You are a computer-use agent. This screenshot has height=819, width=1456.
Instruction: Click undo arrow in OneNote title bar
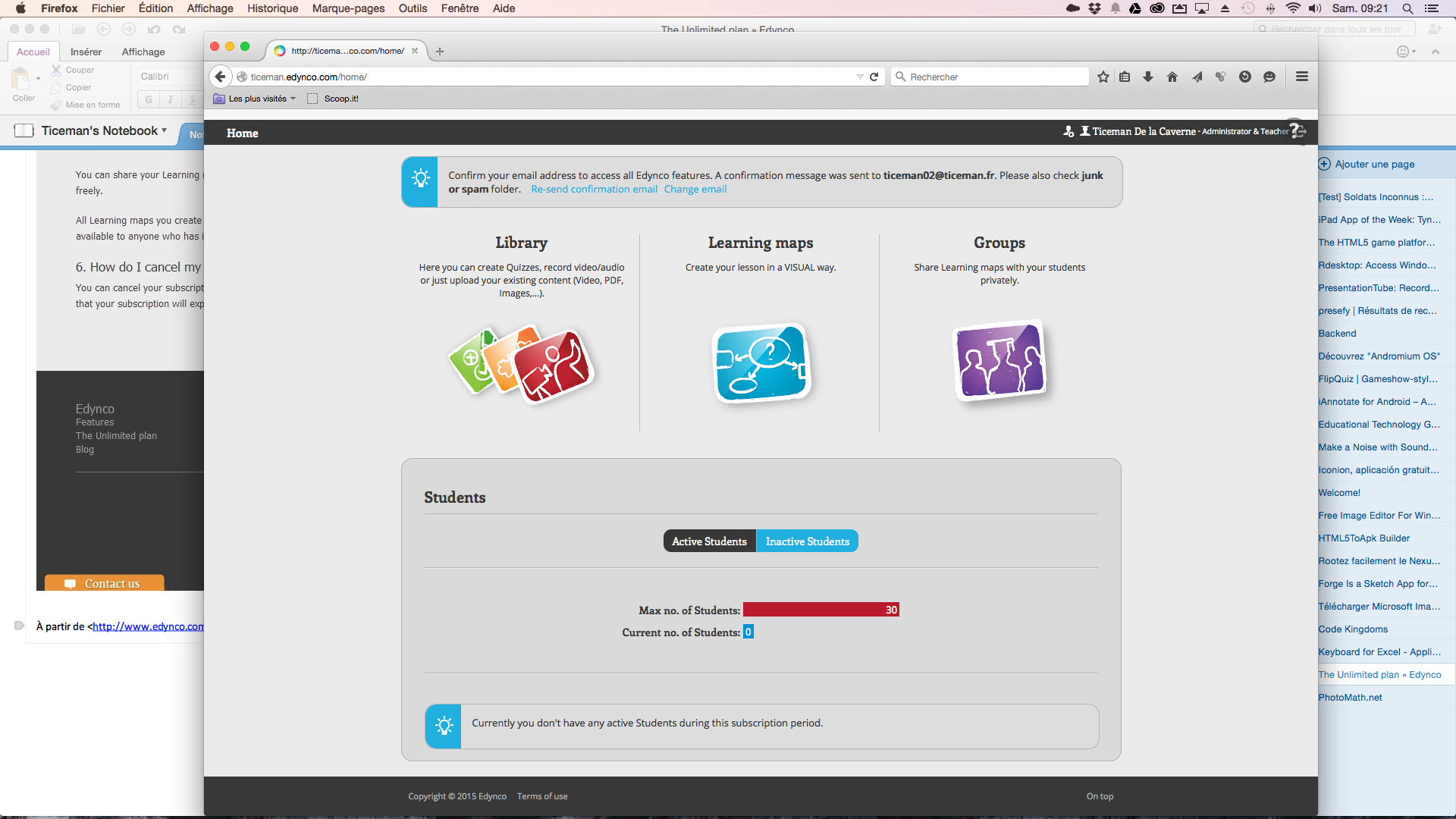click(154, 29)
